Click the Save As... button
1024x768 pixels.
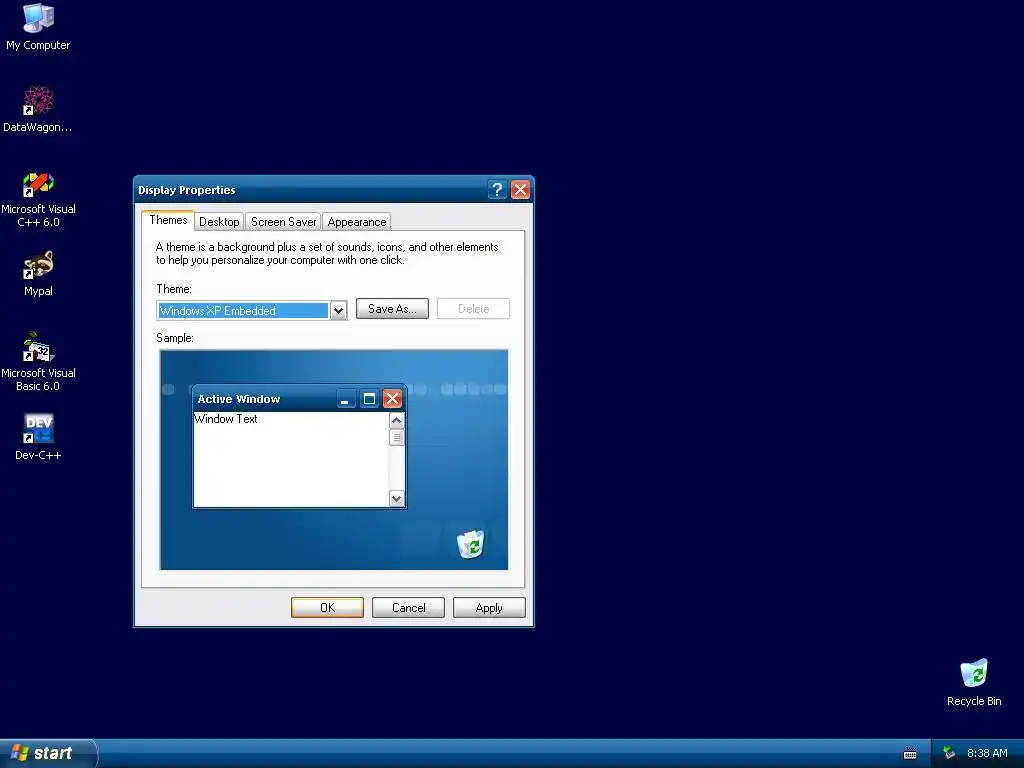click(x=392, y=309)
